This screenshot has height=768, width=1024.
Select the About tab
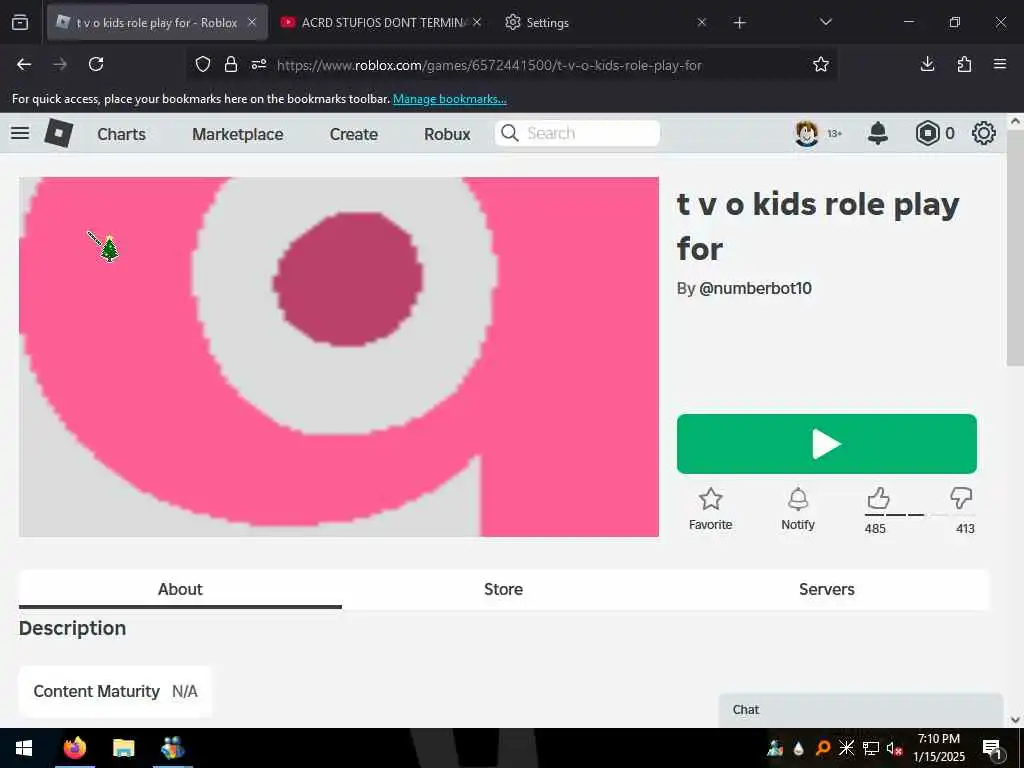[180, 589]
